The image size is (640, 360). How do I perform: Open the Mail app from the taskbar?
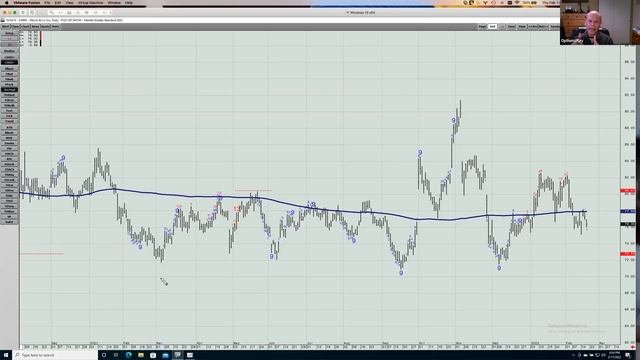165,355
